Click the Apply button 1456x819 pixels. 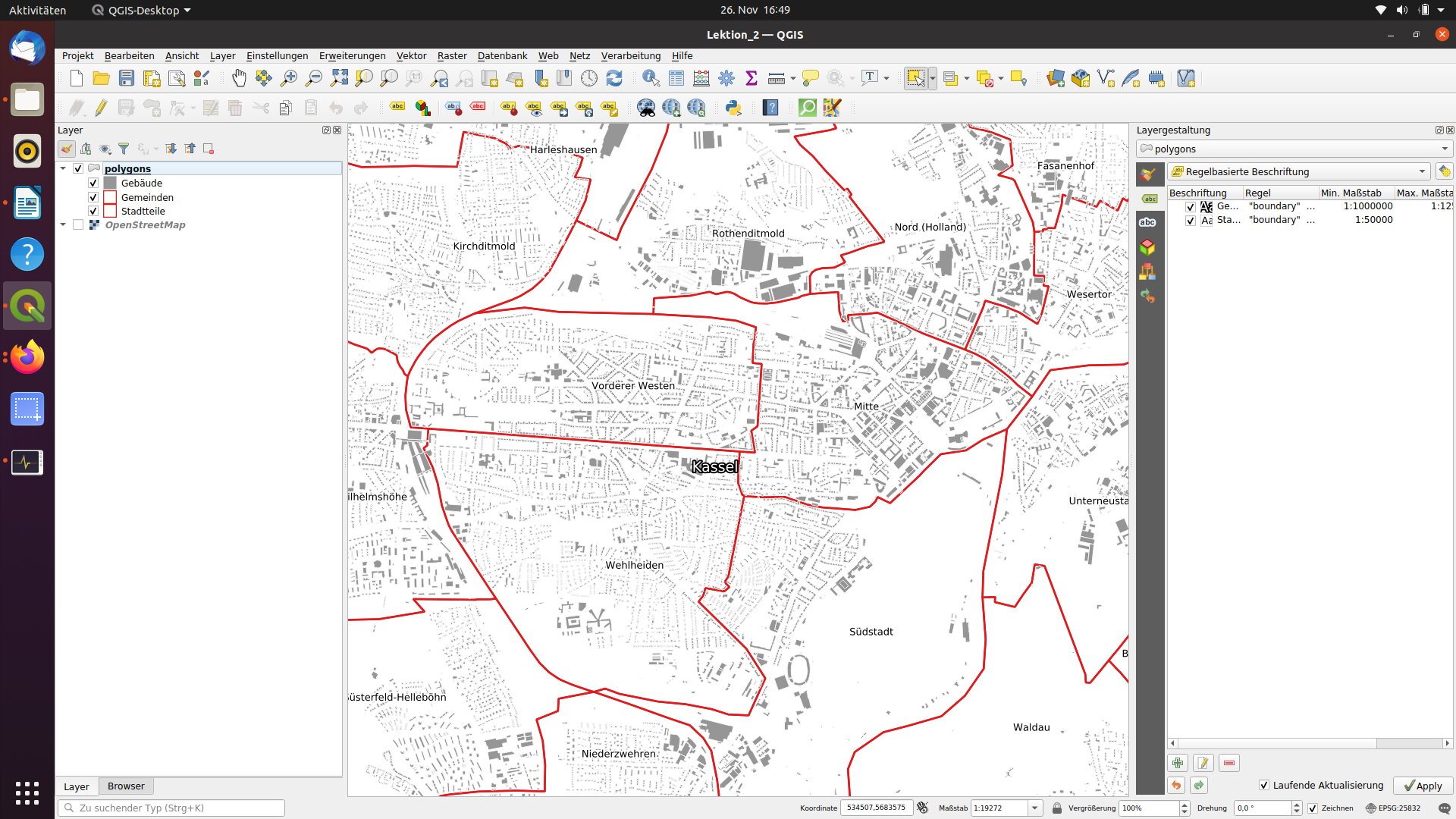point(1423,786)
